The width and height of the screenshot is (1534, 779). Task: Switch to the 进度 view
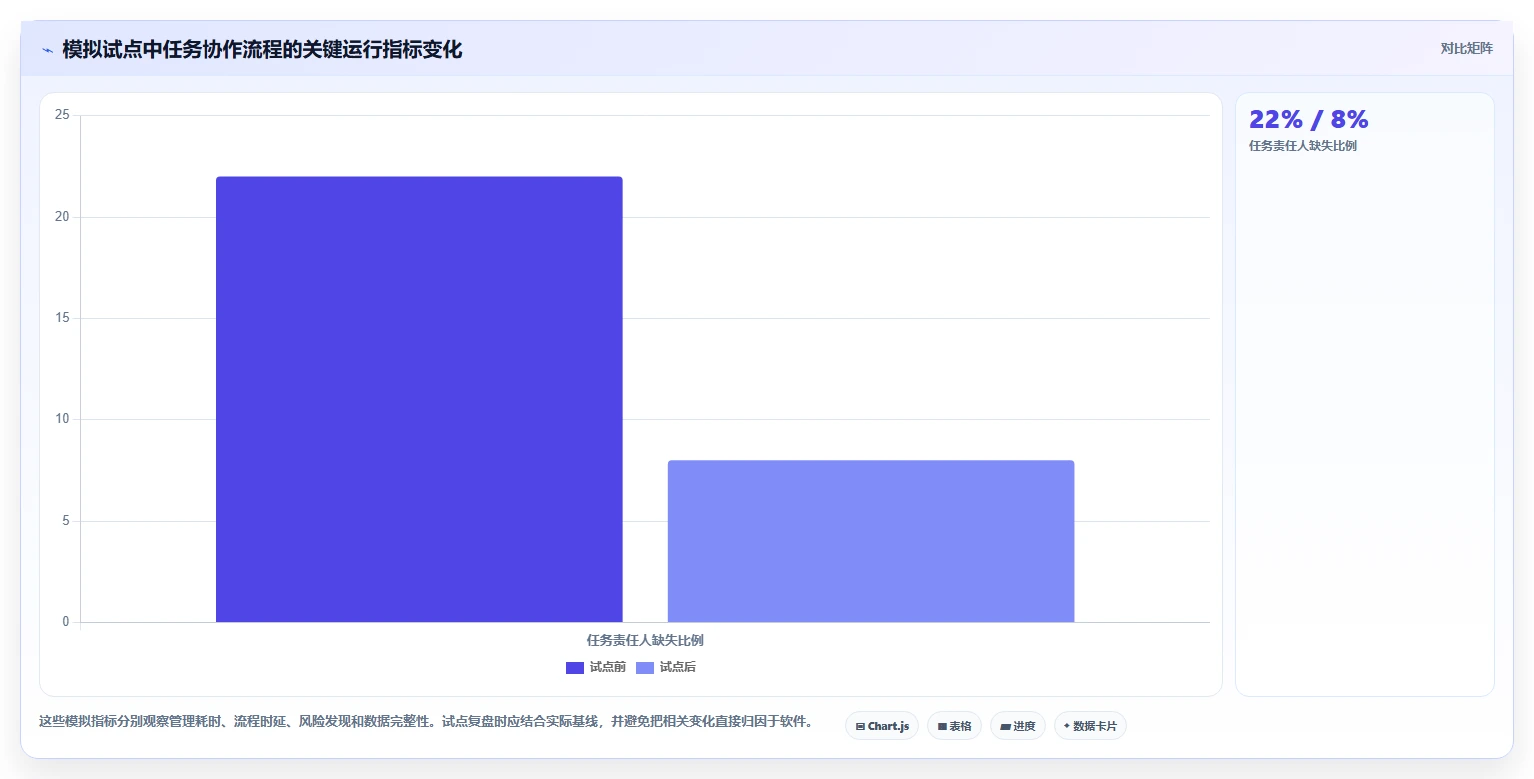pos(1018,726)
